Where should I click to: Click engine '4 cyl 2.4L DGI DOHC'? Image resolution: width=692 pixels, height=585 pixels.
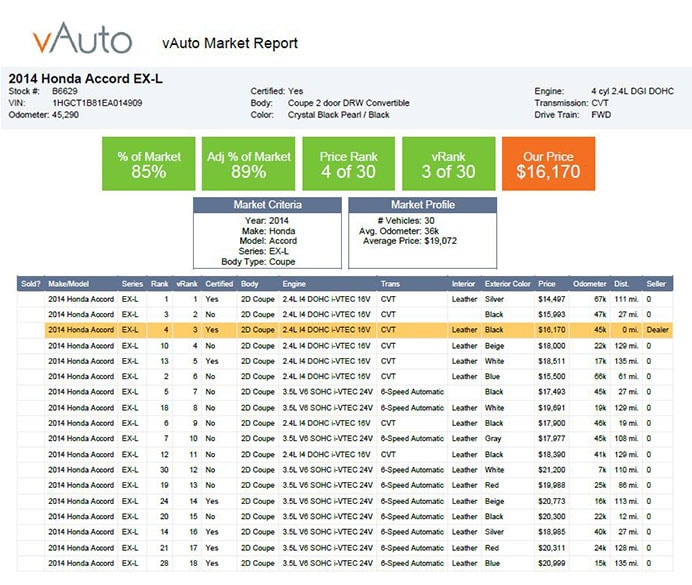(632, 91)
